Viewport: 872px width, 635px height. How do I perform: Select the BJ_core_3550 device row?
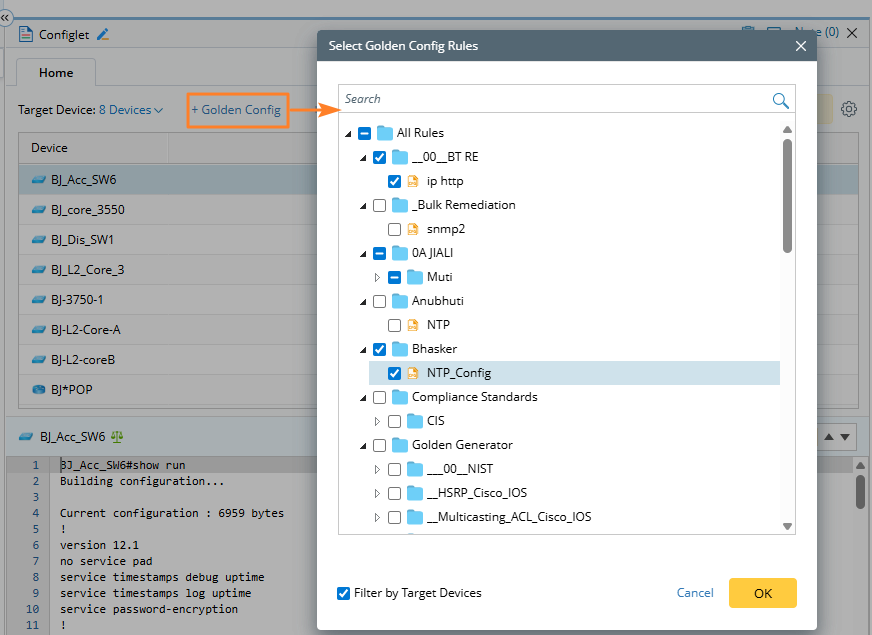click(88, 210)
